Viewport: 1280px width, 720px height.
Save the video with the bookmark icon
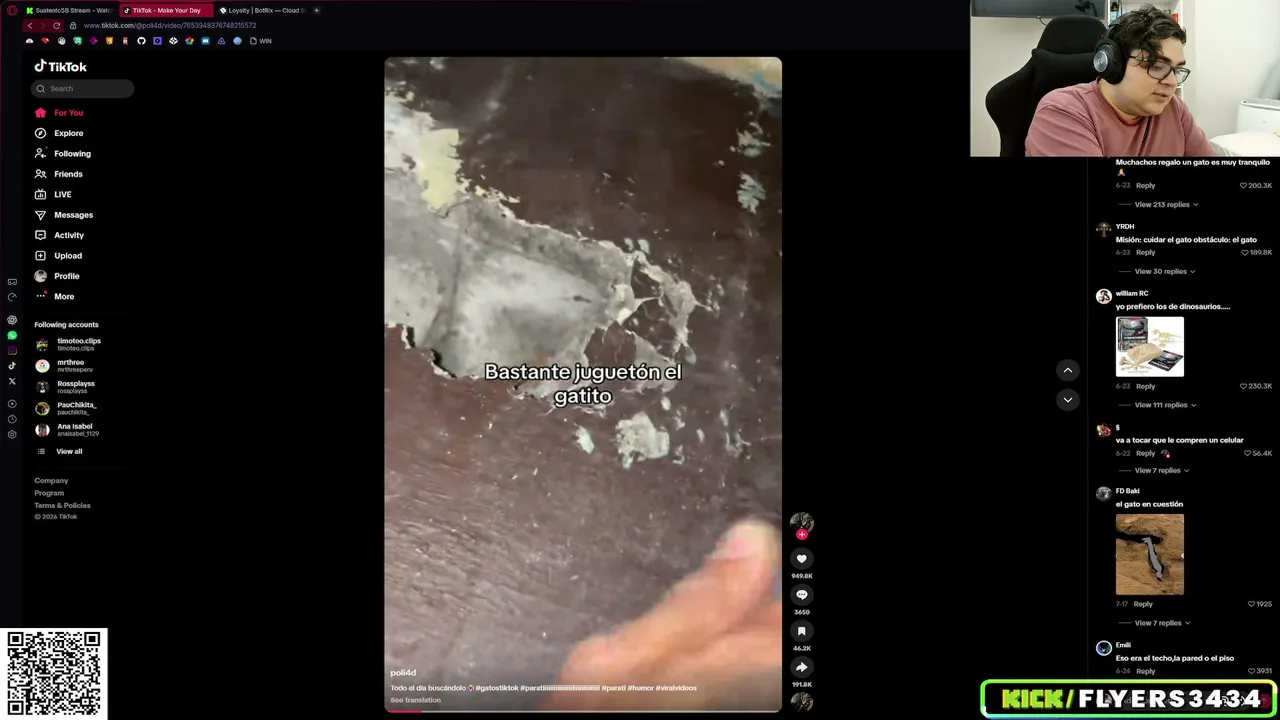pyautogui.click(x=801, y=631)
